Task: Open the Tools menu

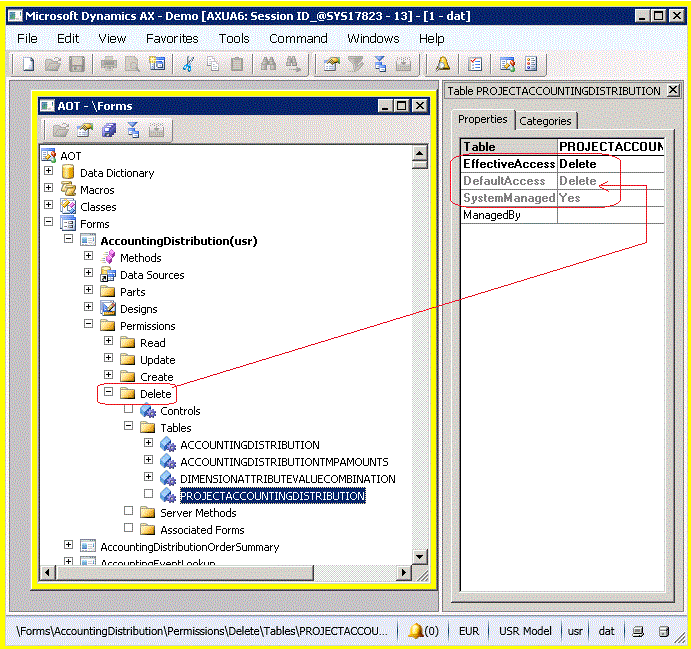Action: coord(234,39)
